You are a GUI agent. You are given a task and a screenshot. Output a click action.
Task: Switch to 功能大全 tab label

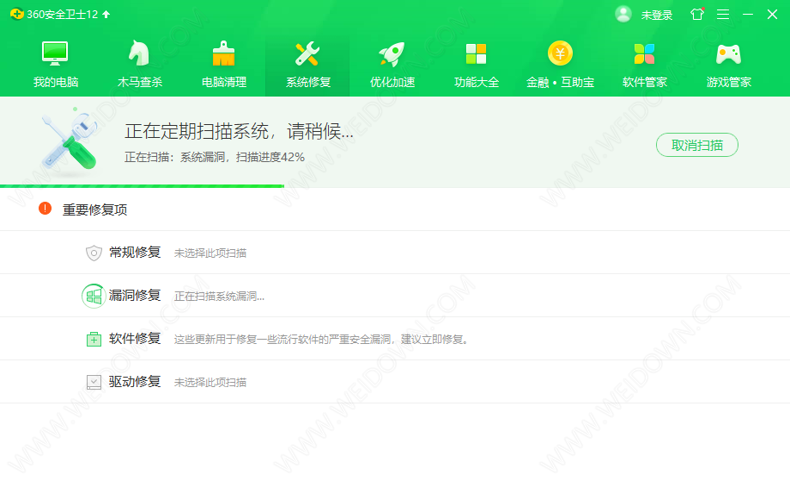476,82
